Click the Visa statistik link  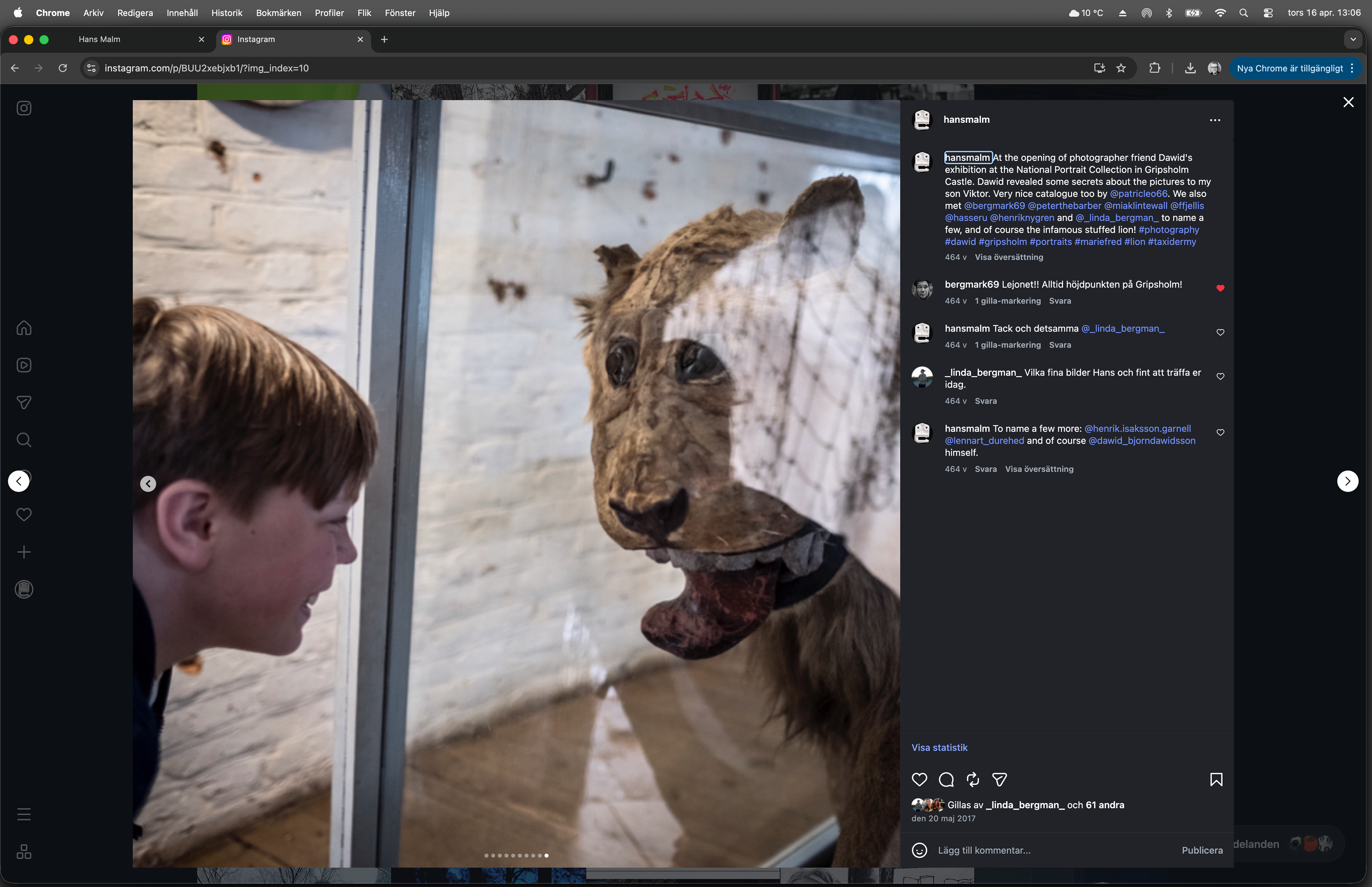[x=939, y=748]
